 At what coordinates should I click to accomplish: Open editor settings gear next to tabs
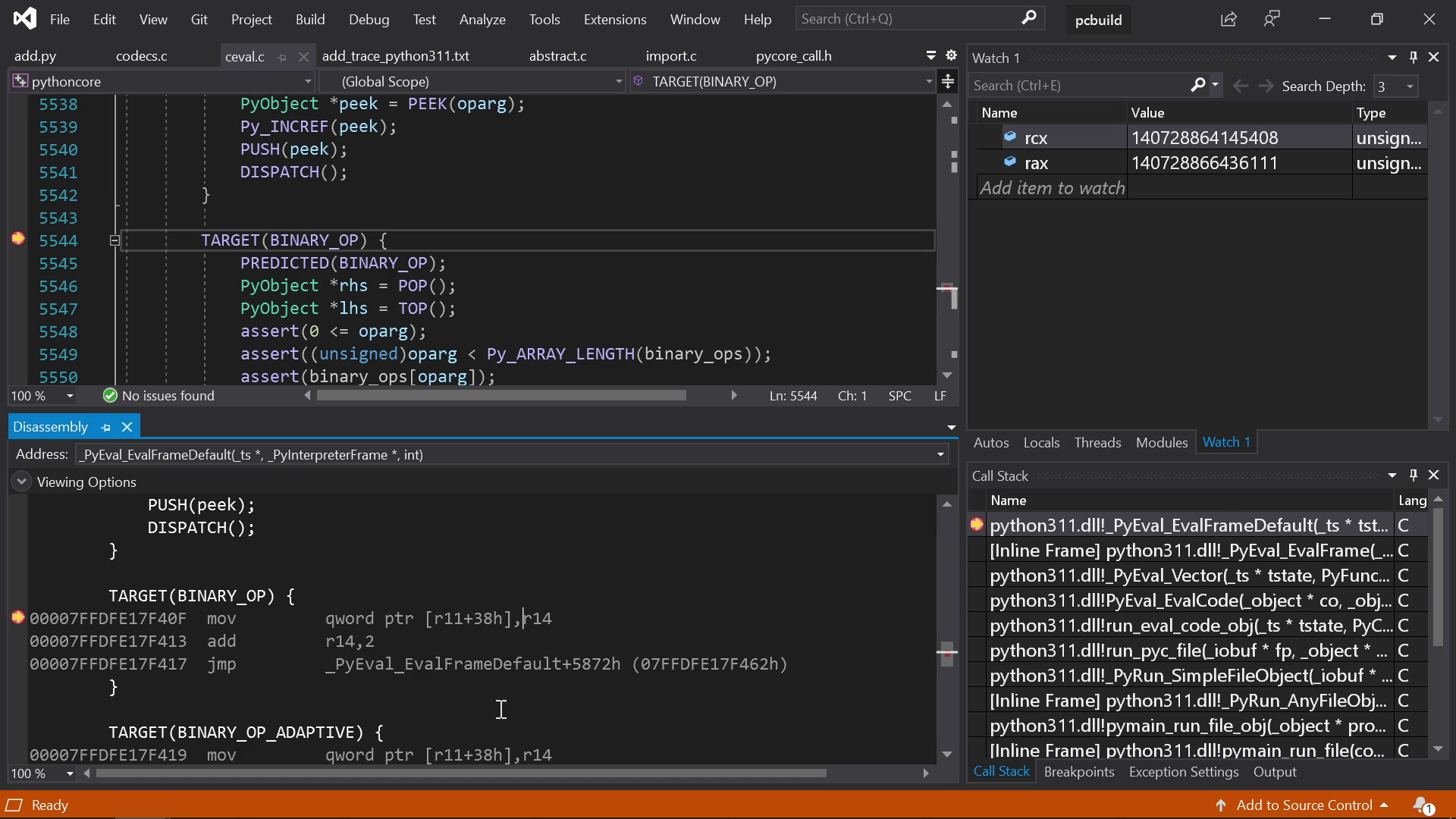point(951,55)
